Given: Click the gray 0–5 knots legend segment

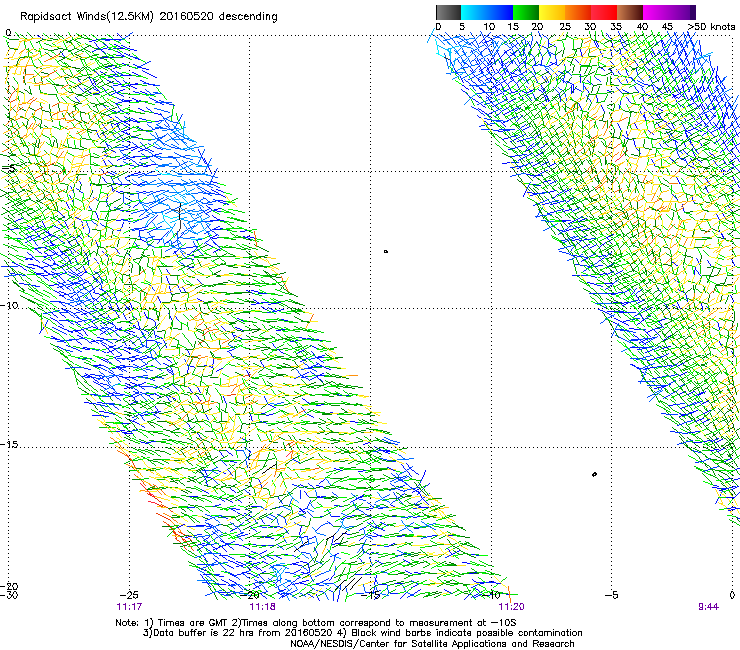Looking at the screenshot, I should (x=448, y=12).
